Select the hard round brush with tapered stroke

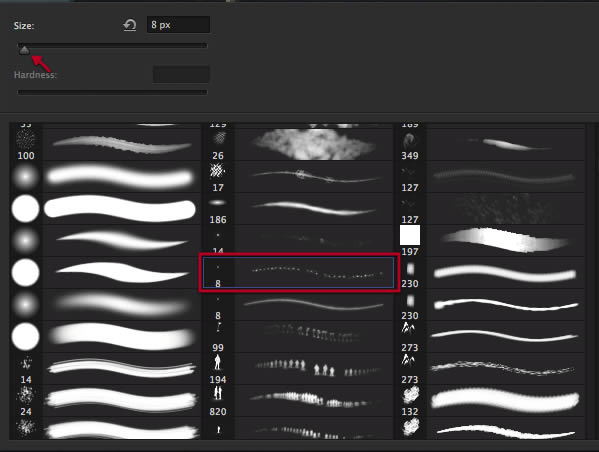[105, 273]
